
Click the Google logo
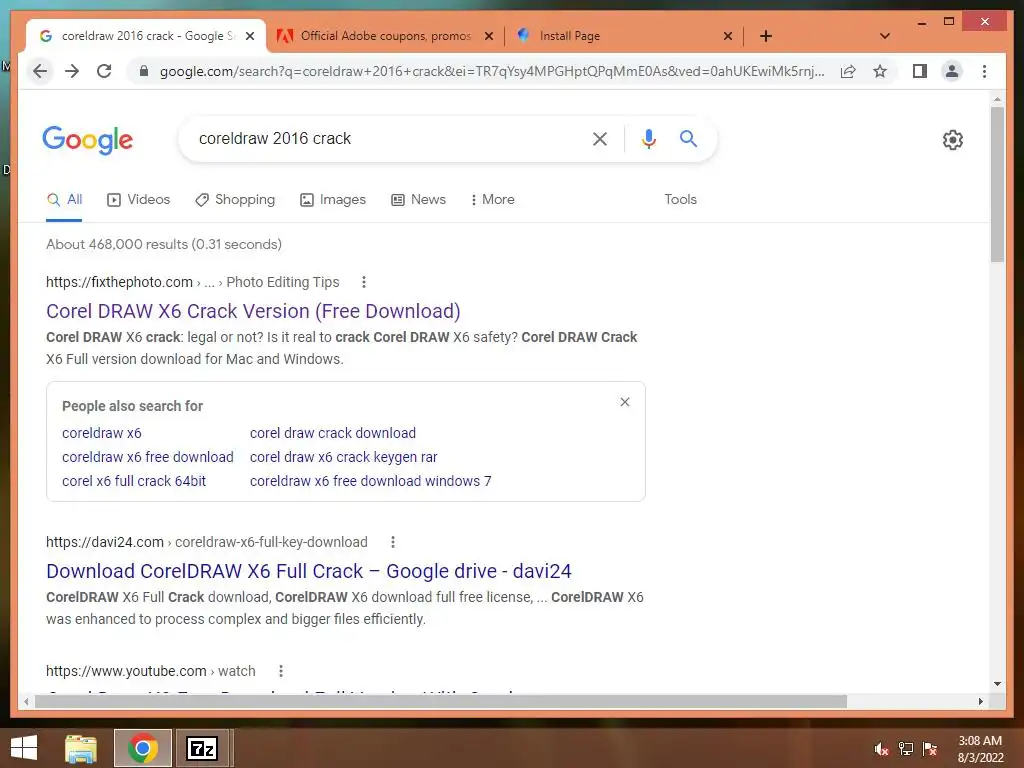tap(88, 140)
